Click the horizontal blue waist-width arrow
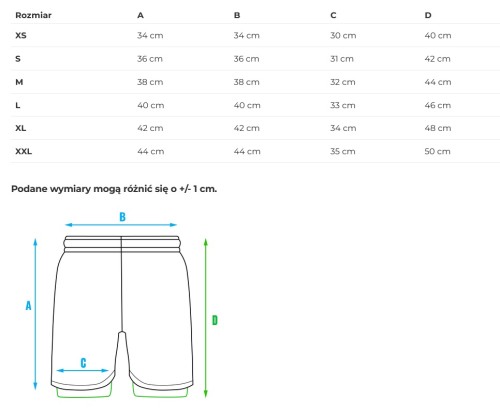 pos(121,225)
